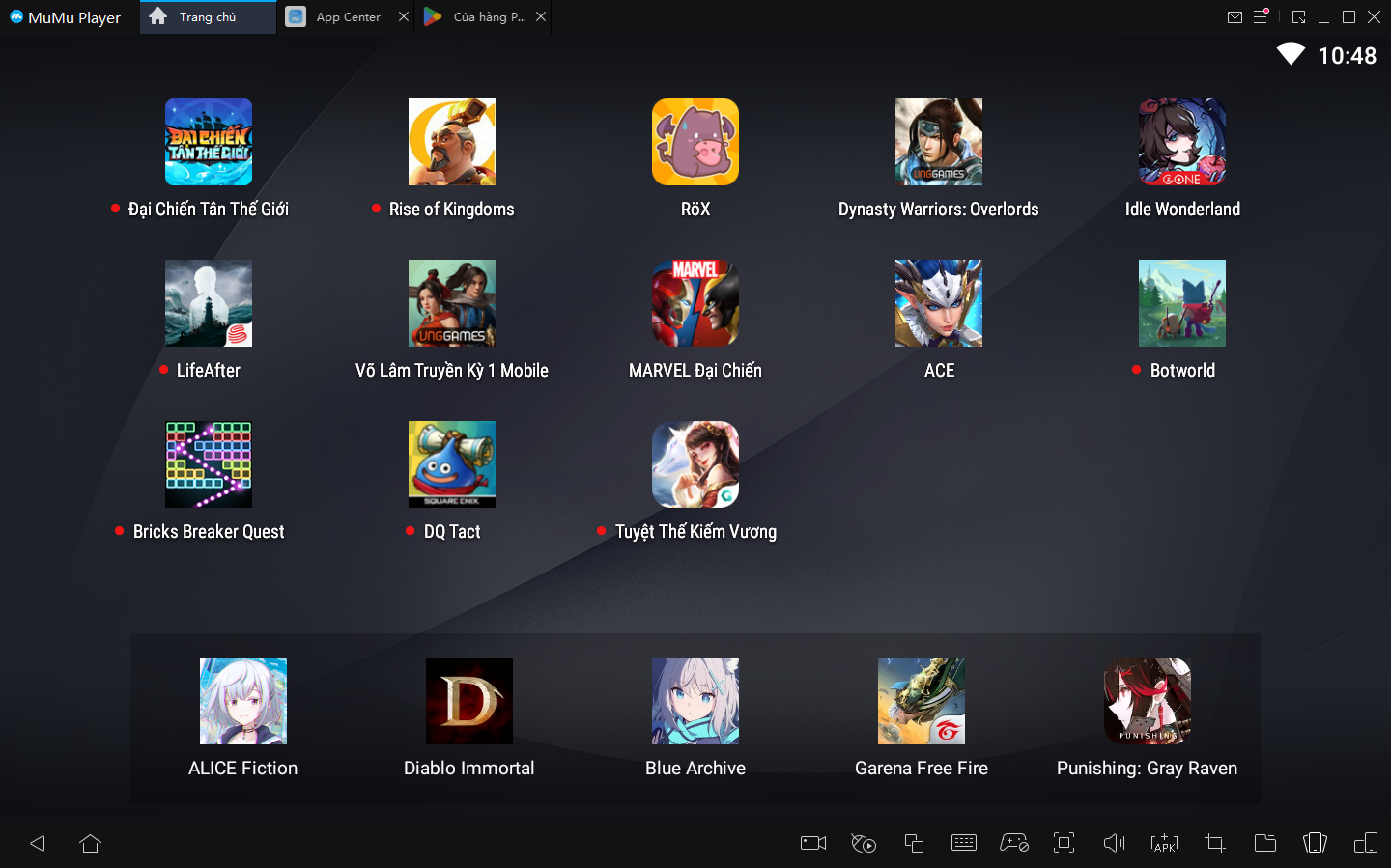Image resolution: width=1391 pixels, height=868 pixels.
Task: Click the gamepad settings icon
Action: 1013,843
